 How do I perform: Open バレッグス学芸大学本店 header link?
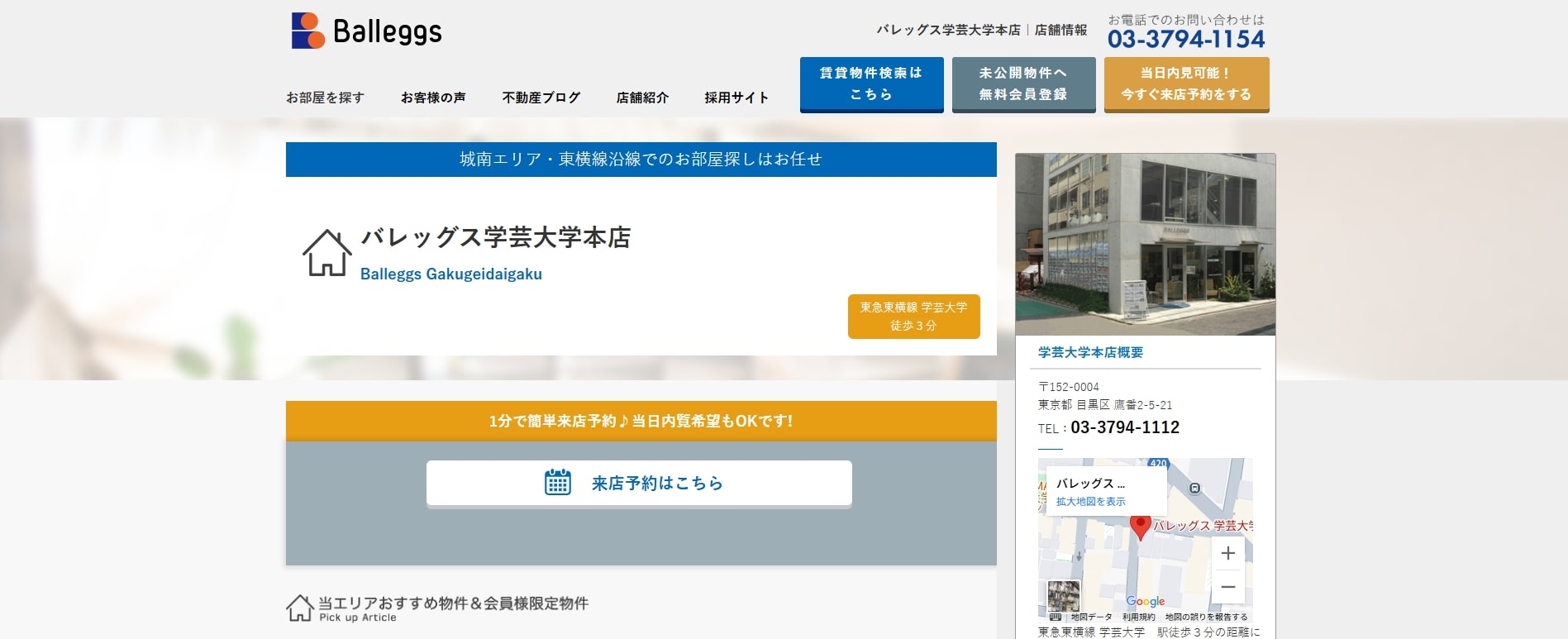click(x=948, y=30)
